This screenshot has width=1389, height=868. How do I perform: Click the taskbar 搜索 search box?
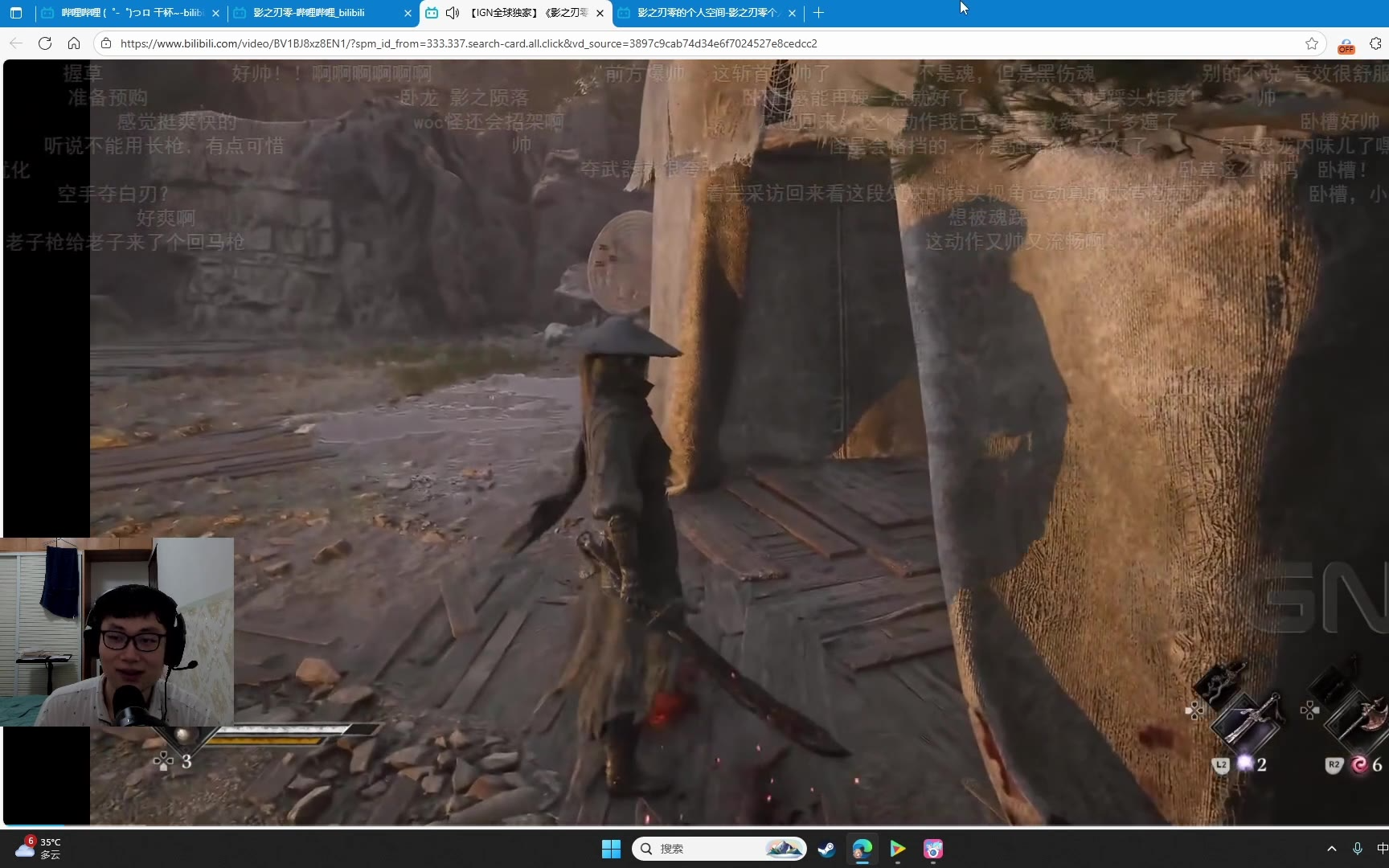pyautogui.click(x=719, y=849)
